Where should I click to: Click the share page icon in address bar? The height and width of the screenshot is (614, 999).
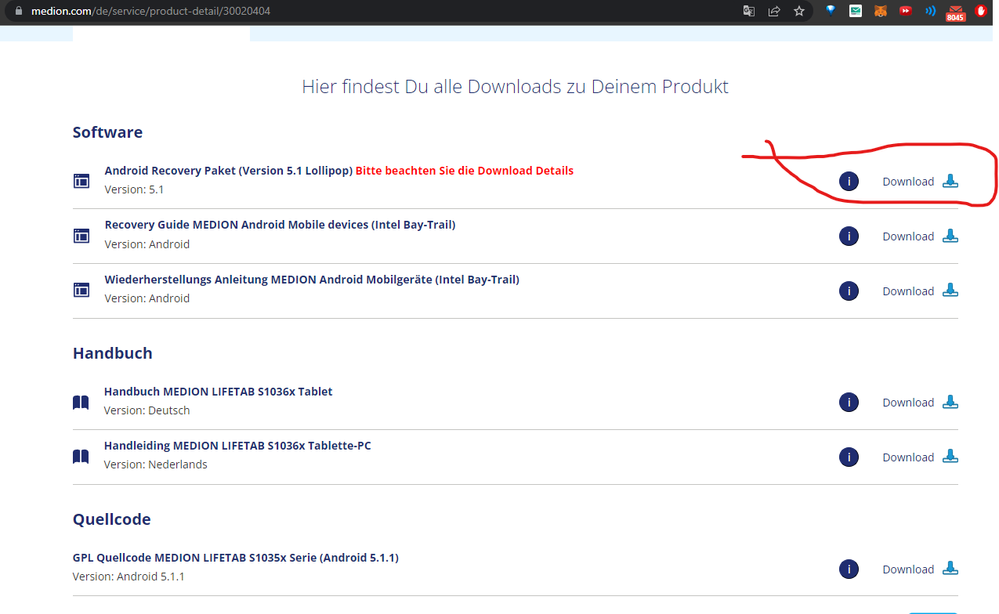click(774, 11)
